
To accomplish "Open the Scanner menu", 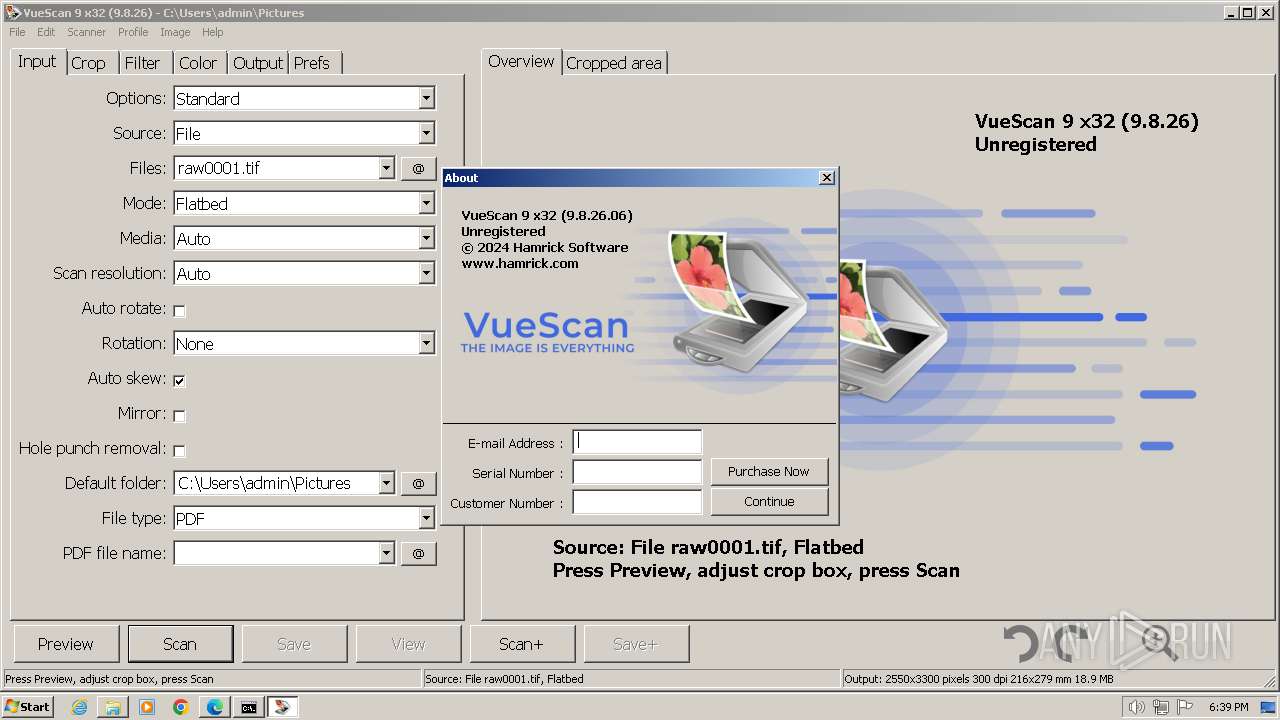I will pos(86,32).
